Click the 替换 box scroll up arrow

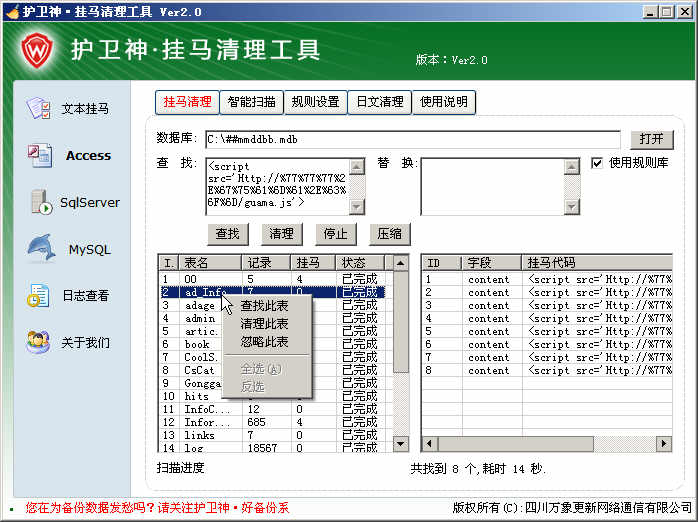coord(572,166)
